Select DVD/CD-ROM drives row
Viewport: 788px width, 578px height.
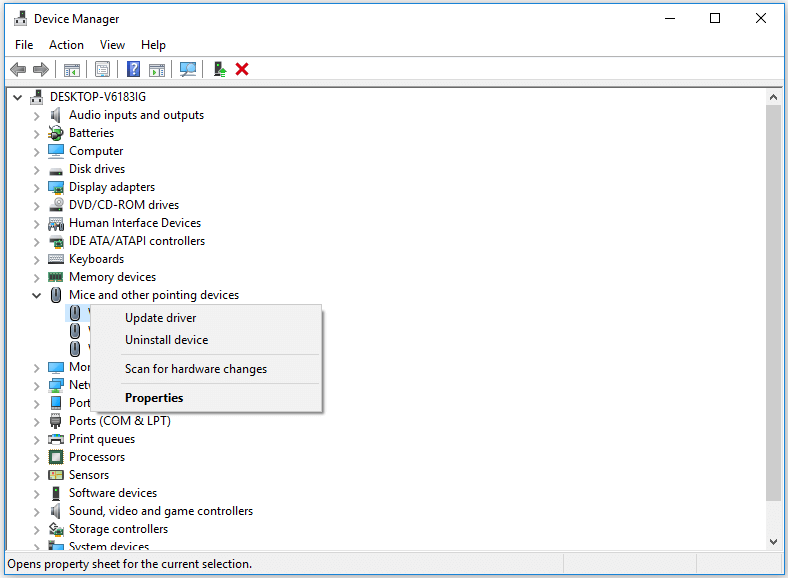coord(124,205)
